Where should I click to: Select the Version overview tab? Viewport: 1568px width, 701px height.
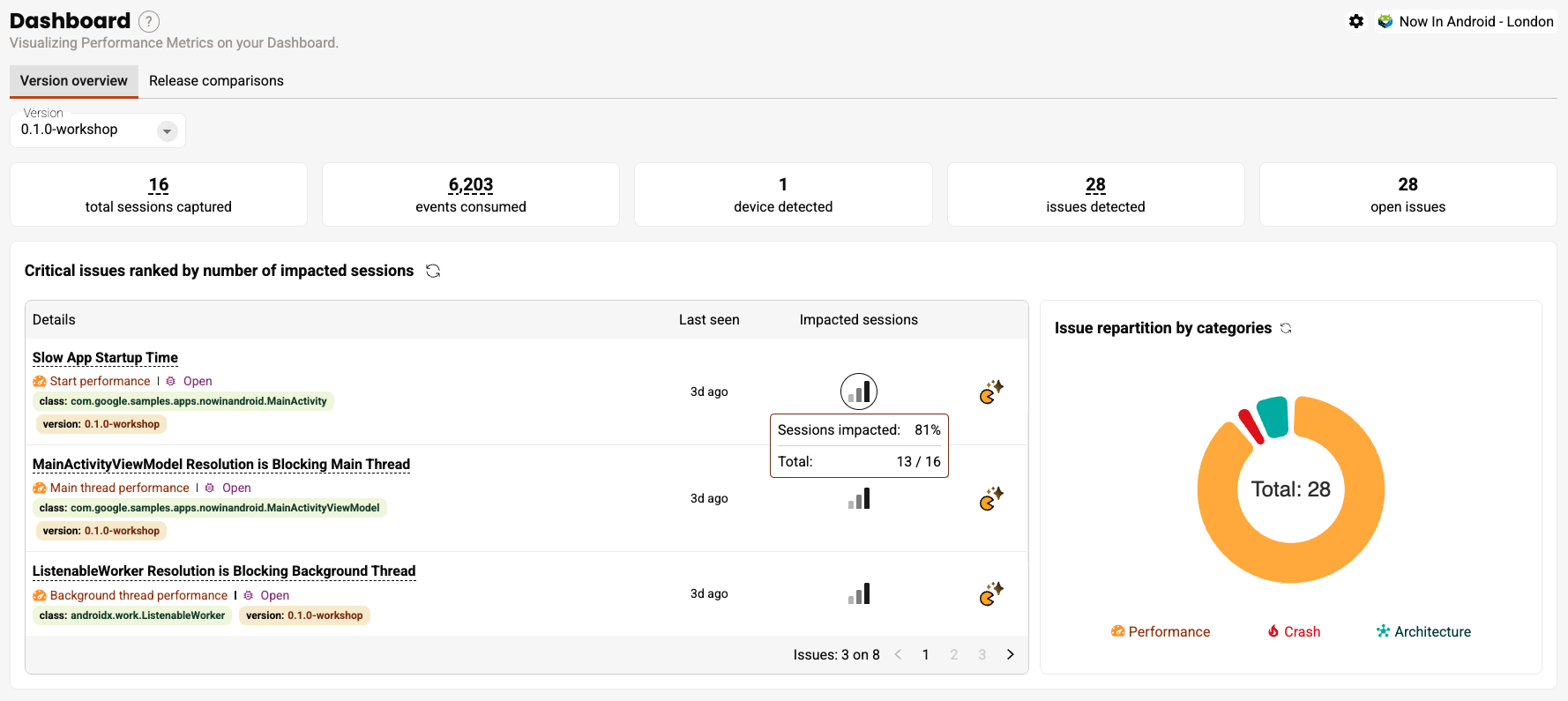74,81
